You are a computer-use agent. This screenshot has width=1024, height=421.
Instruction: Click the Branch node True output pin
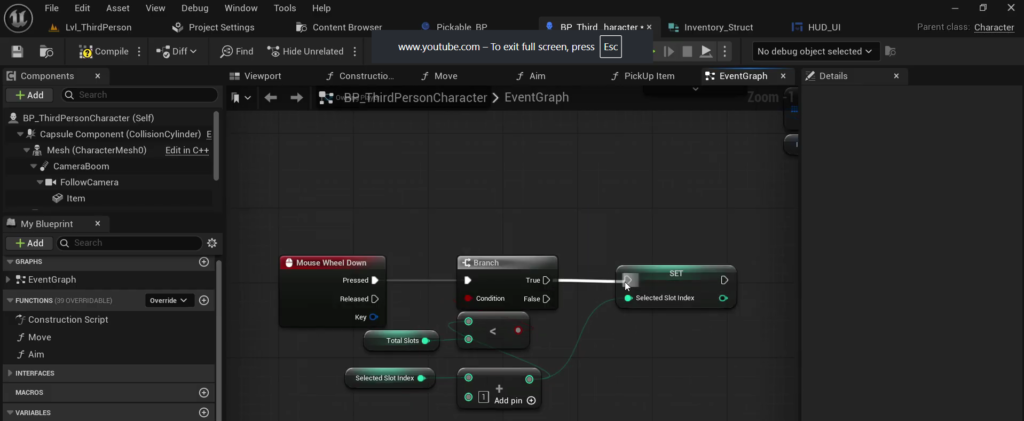point(547,280)
